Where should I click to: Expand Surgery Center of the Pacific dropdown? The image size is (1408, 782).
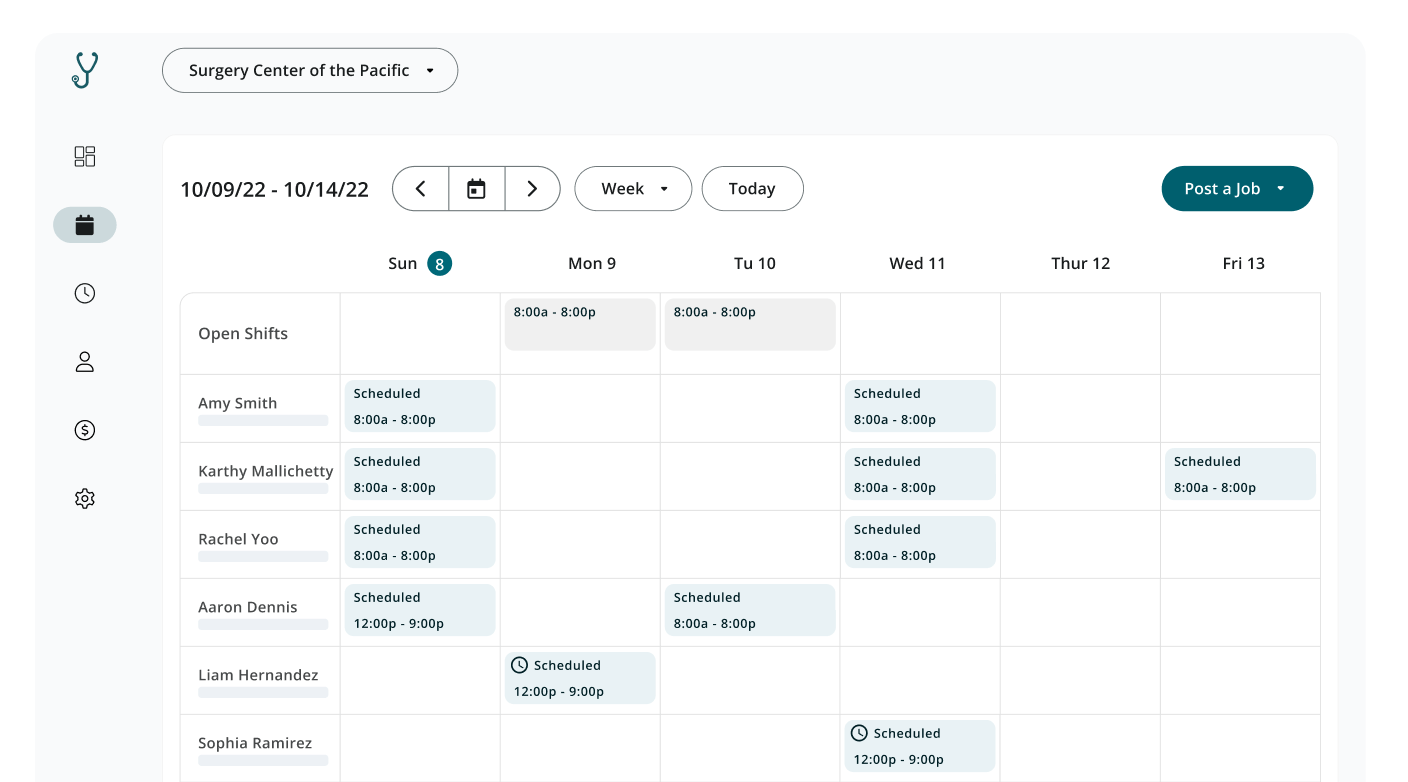310,71
